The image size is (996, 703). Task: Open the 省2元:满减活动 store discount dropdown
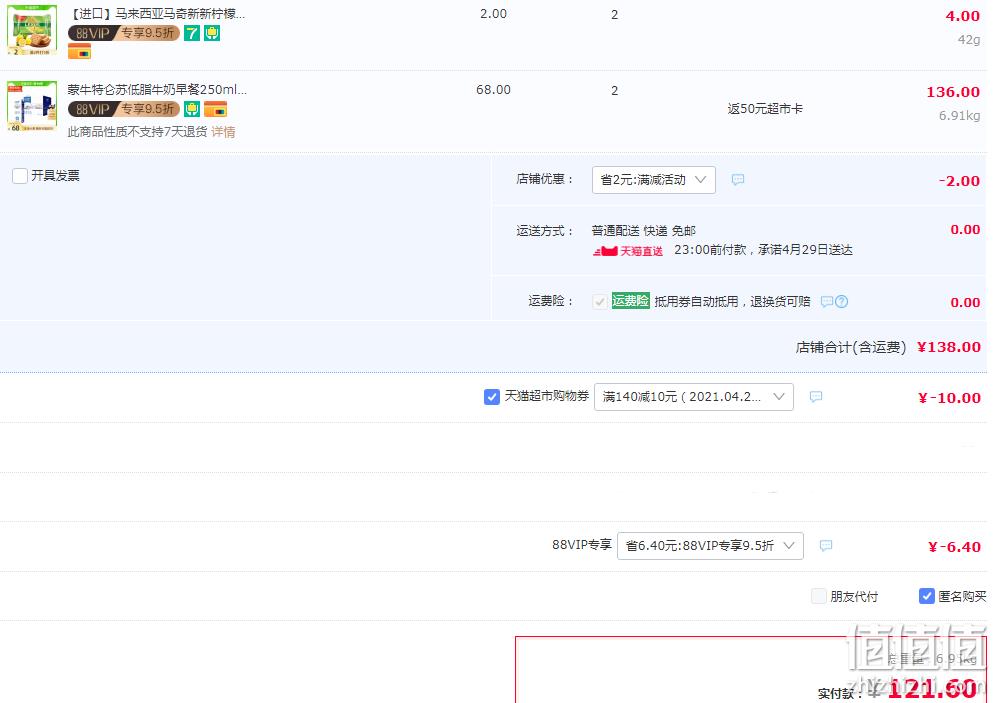(x=654, y=180)
